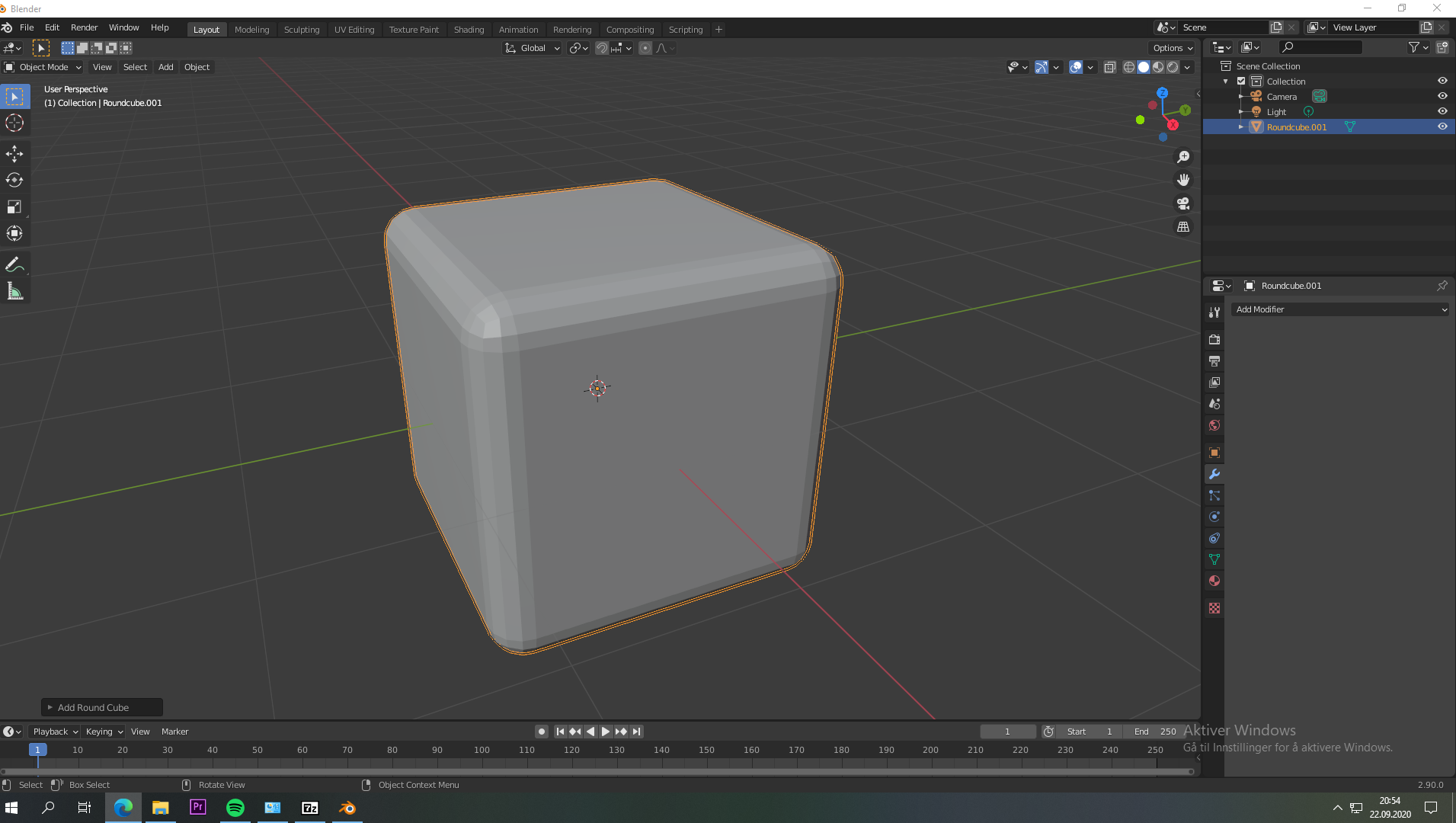1456x823 pixels.
Task: Switch to the Shading workspace tab
Action: (469, 29)
